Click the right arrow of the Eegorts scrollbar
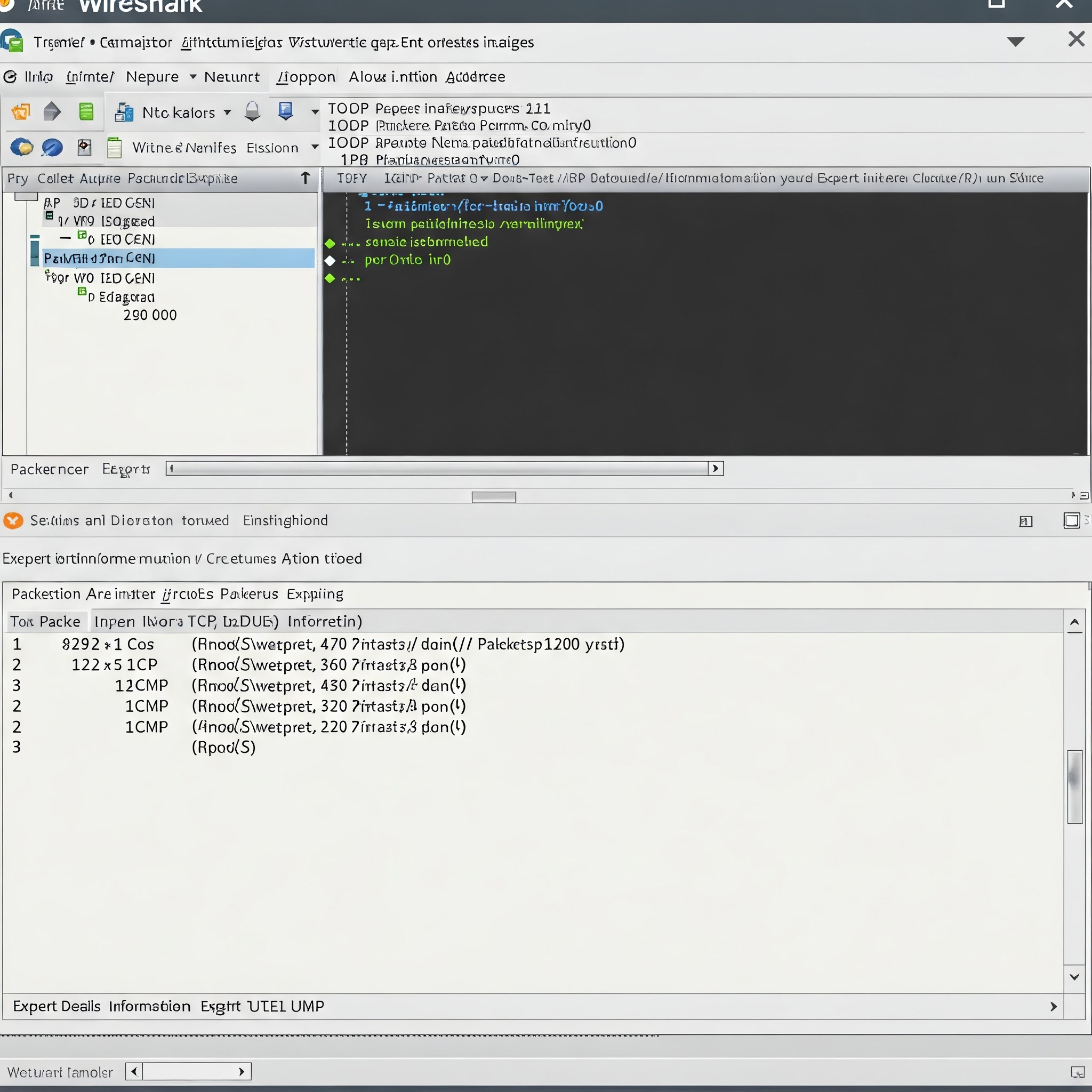This screenshot has height=1092, width=1092. click(716, 469)
